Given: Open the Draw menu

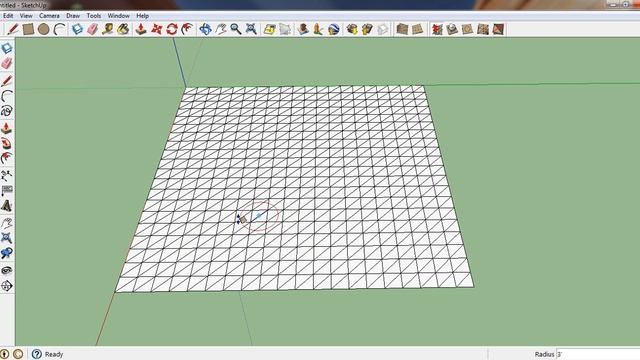Looking at the screenshot, I should (x=73, y=16).
